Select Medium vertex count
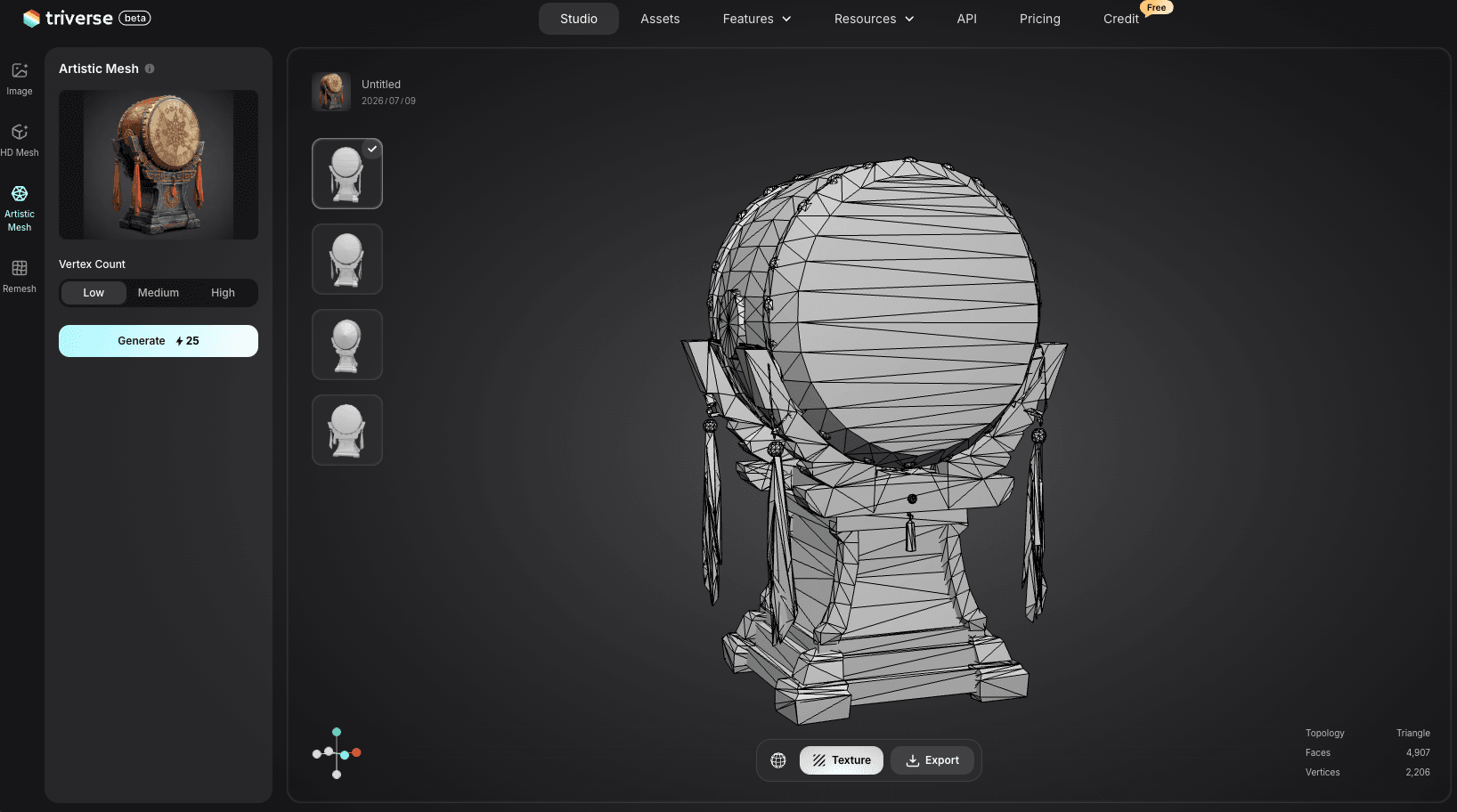Viewport: 1457px width, 812px height. pyautogui.click(x=159, y=293)
